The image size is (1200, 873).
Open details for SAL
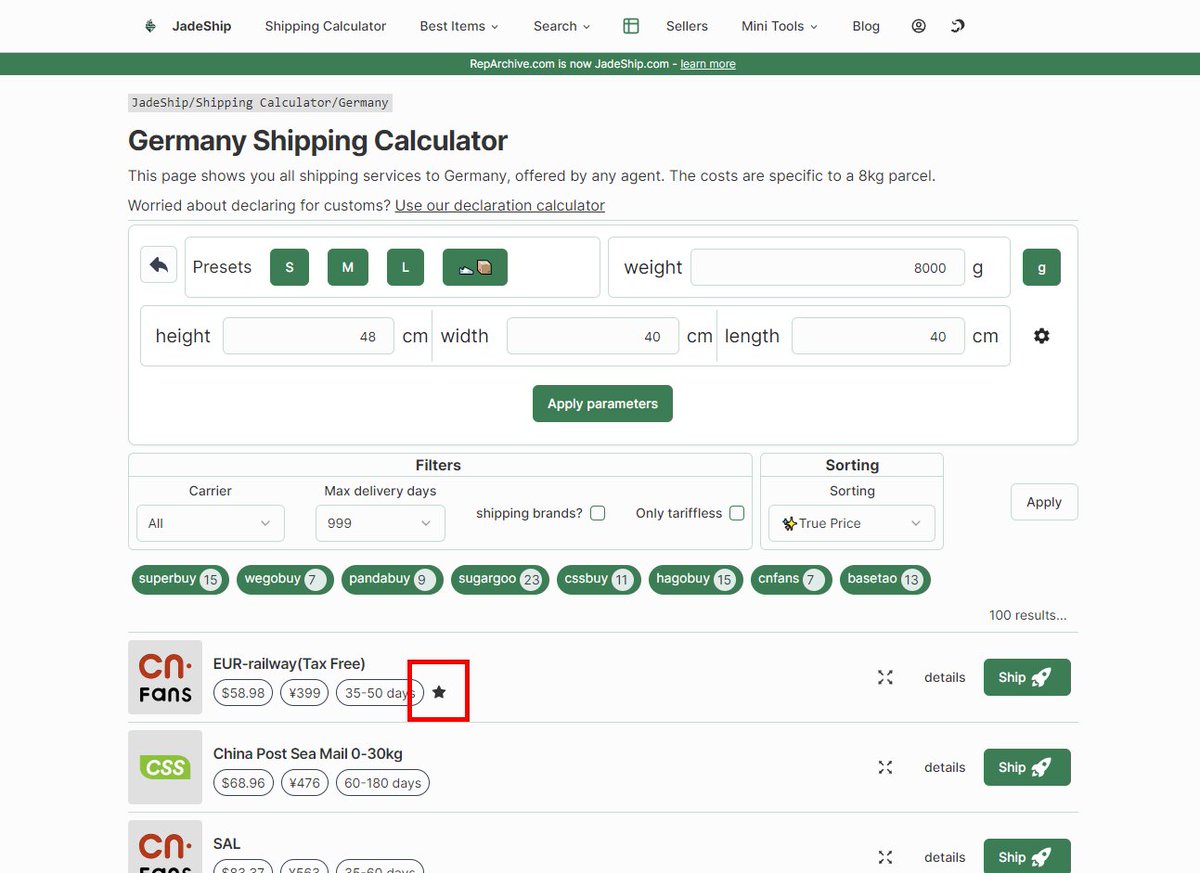pyautogui.click(x=945, y=857)
